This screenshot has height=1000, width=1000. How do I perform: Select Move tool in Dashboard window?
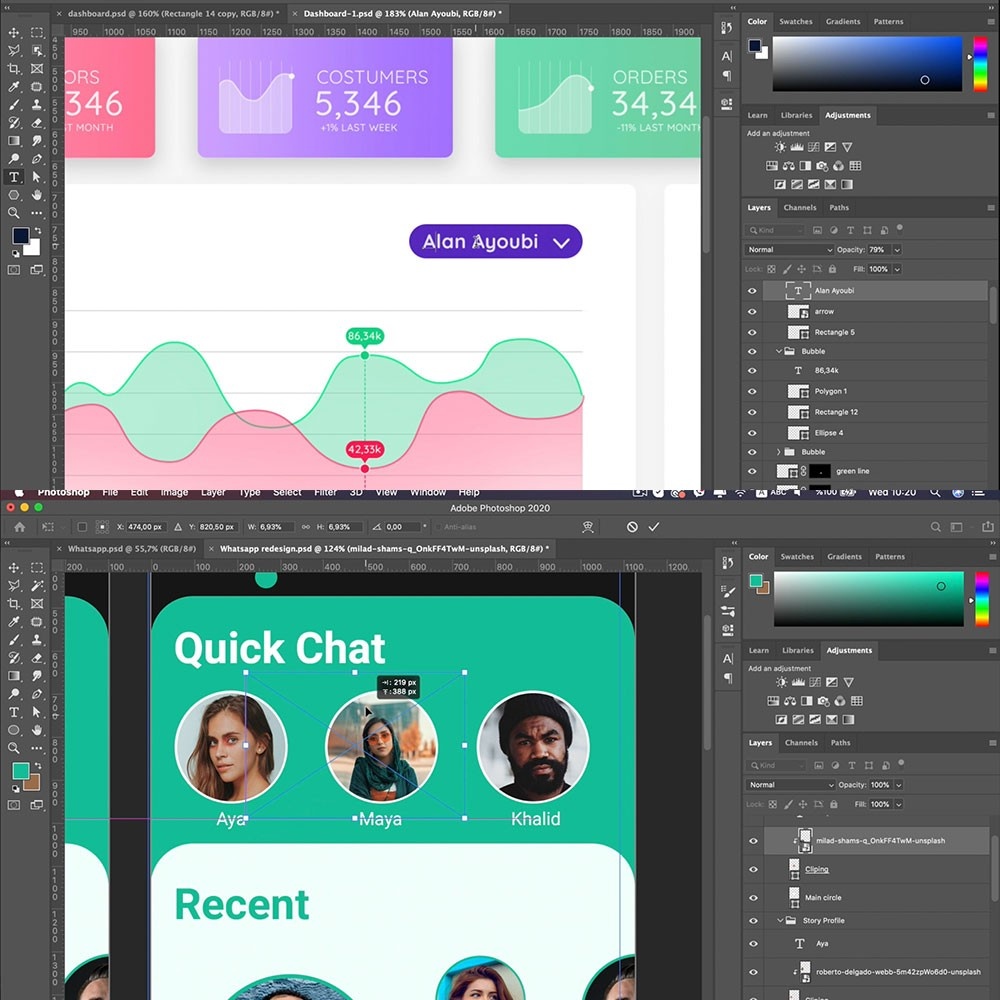tap(13, 33)
